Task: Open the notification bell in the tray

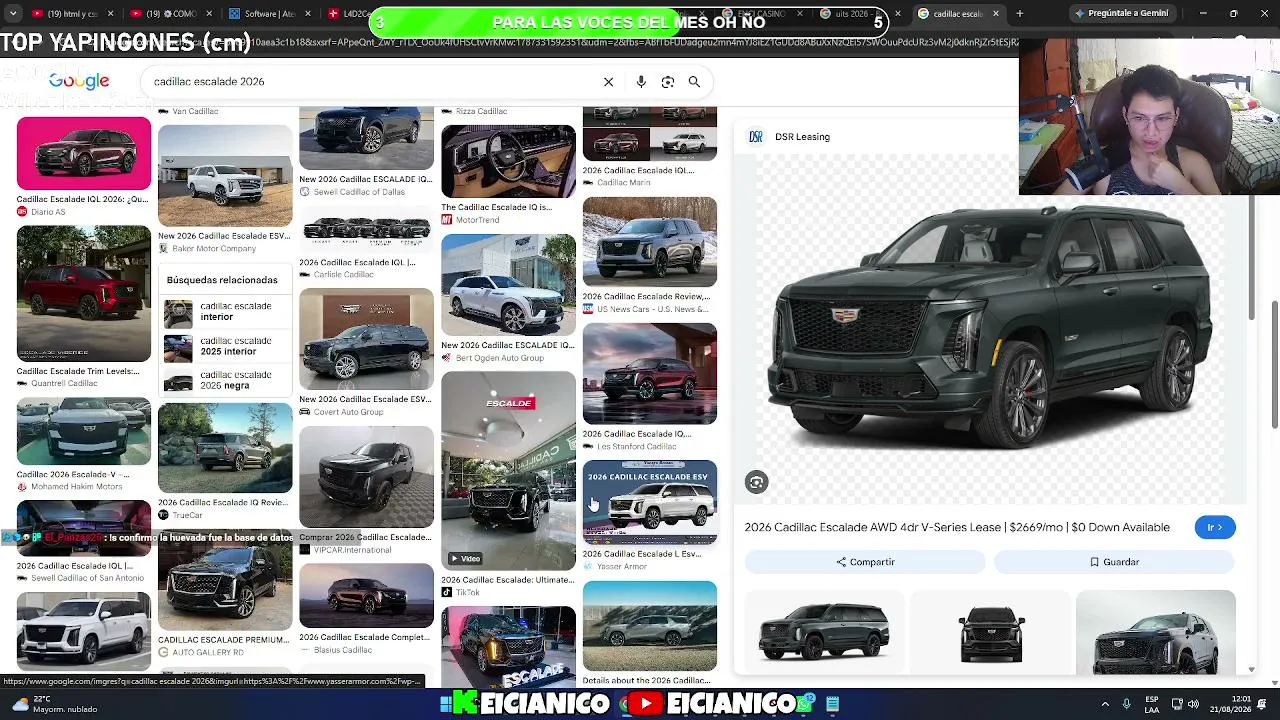Action: [1263, 704]
